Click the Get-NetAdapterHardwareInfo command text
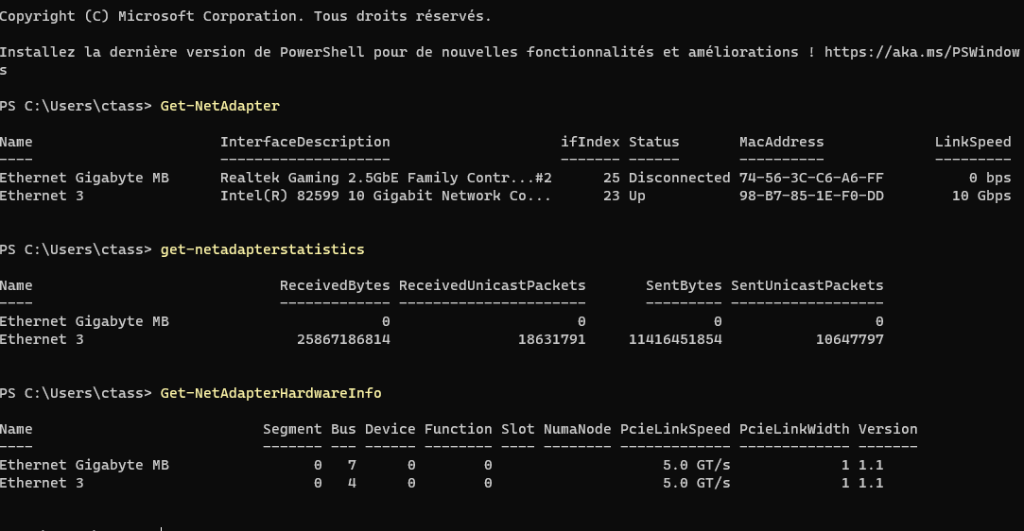 point(270,393)
